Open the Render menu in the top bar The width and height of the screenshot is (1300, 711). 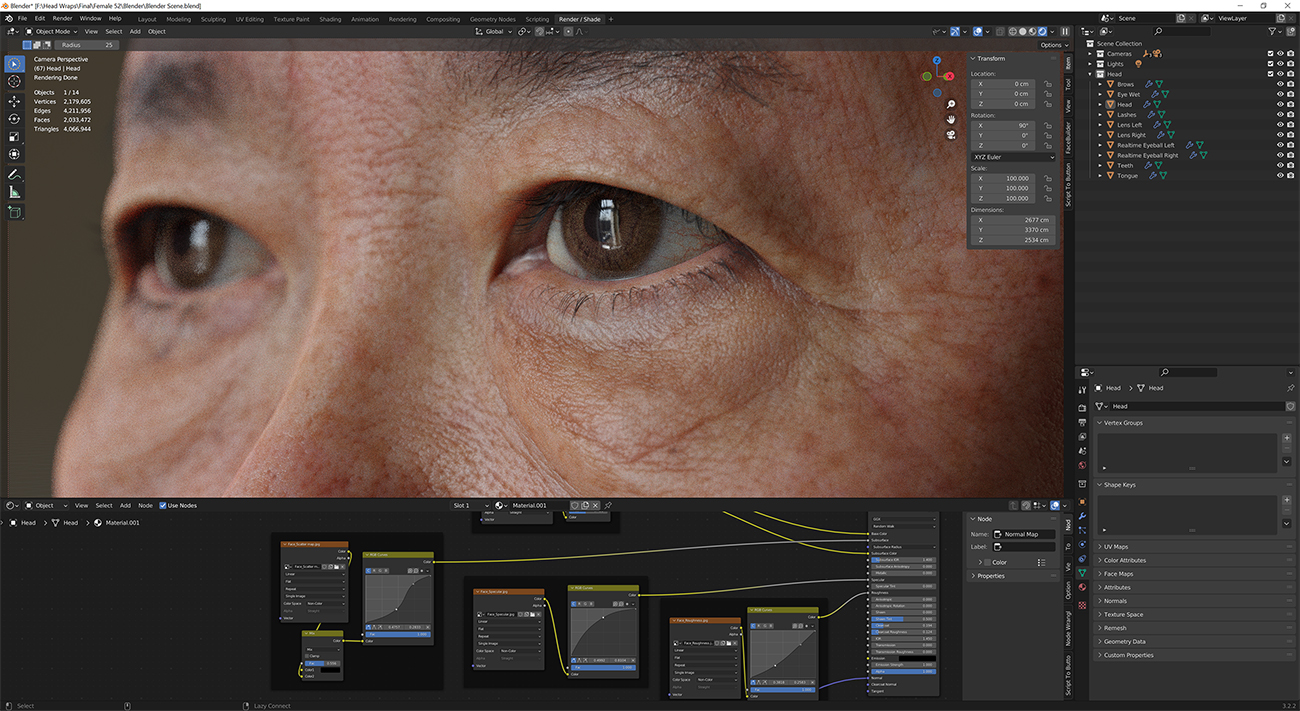(62, 17)
